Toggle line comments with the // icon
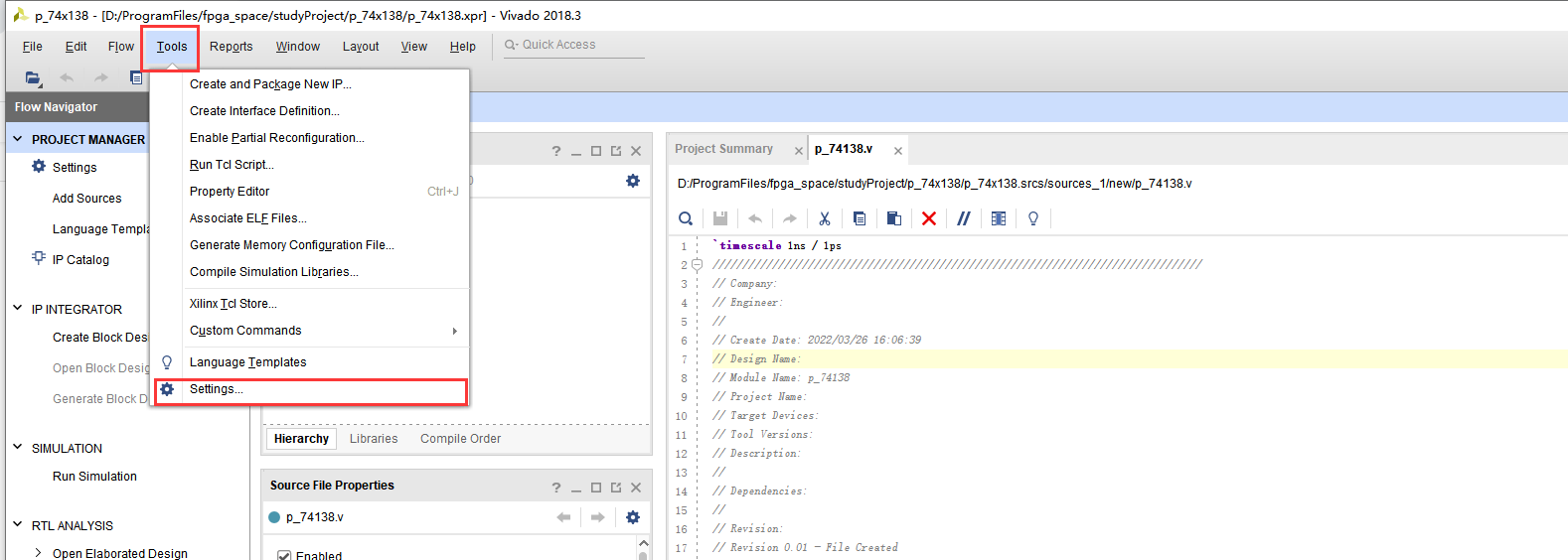Screen dimensions: 1568x560 point(964,218)
